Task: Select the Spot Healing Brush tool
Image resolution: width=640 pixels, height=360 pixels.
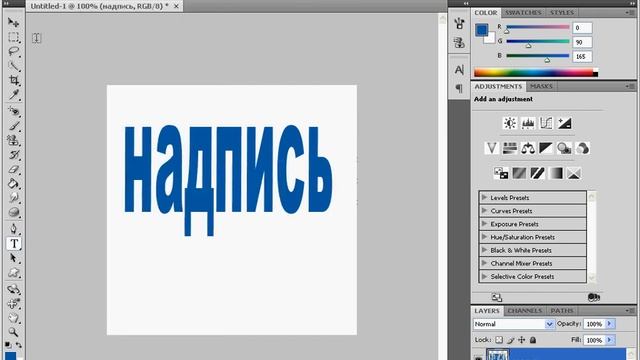Action: (13, 111)
